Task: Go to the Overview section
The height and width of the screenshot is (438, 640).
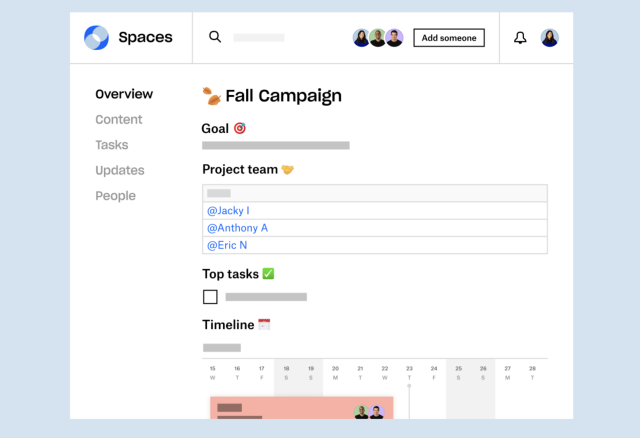Action: click(x=124, y=94)
